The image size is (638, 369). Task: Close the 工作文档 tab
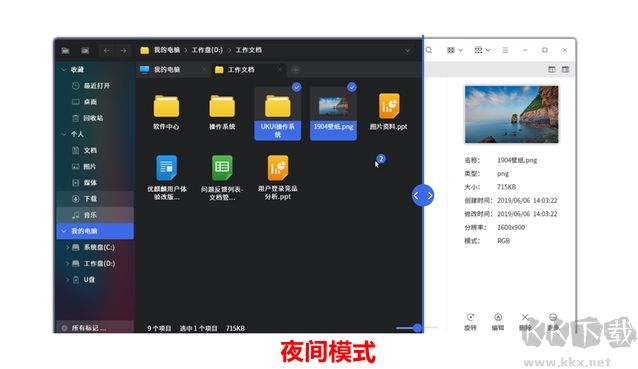tap(280, 70)
